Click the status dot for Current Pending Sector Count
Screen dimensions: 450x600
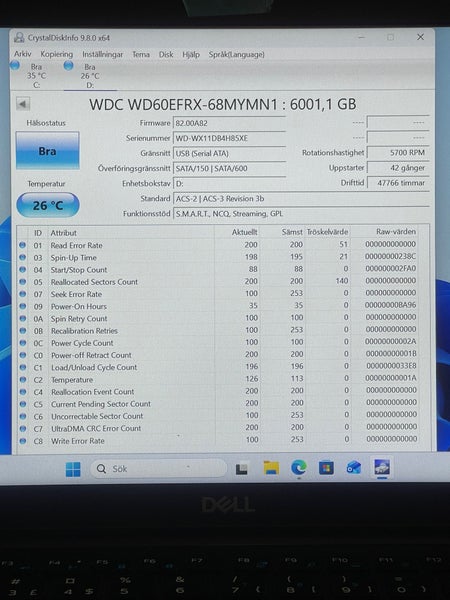(23, 404)
